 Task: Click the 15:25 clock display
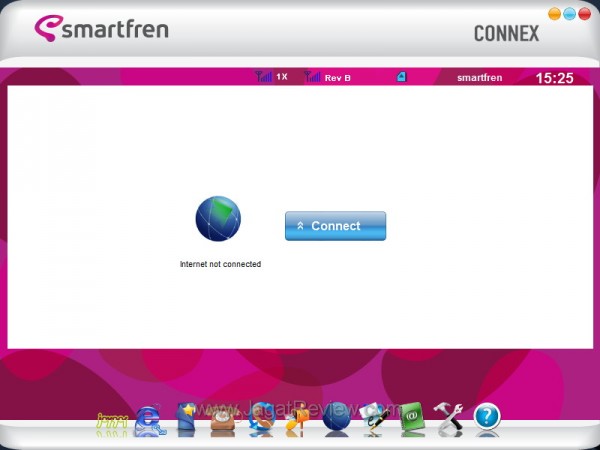[554, 78]
